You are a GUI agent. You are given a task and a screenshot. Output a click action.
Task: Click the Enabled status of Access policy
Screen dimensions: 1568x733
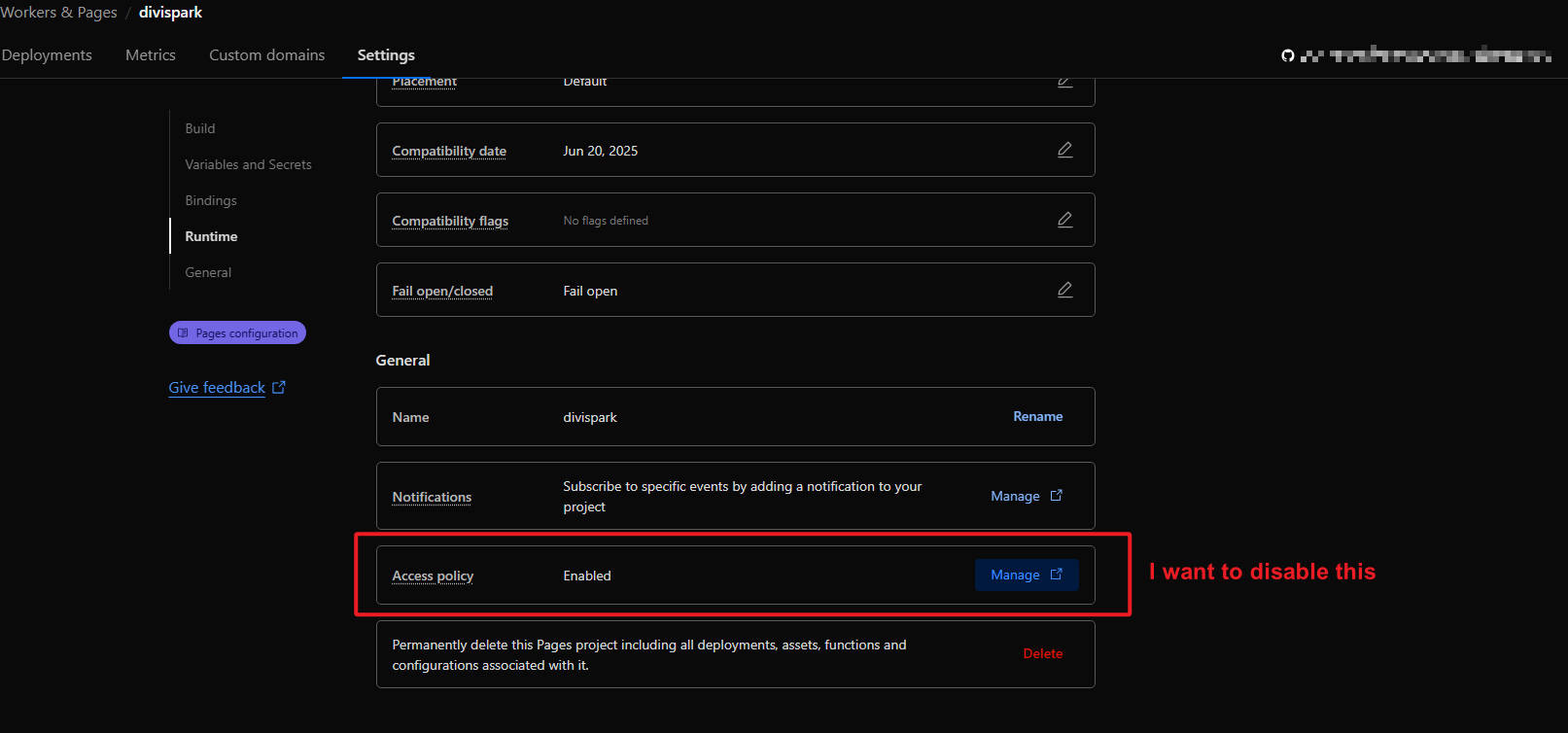tap(587, 576)
